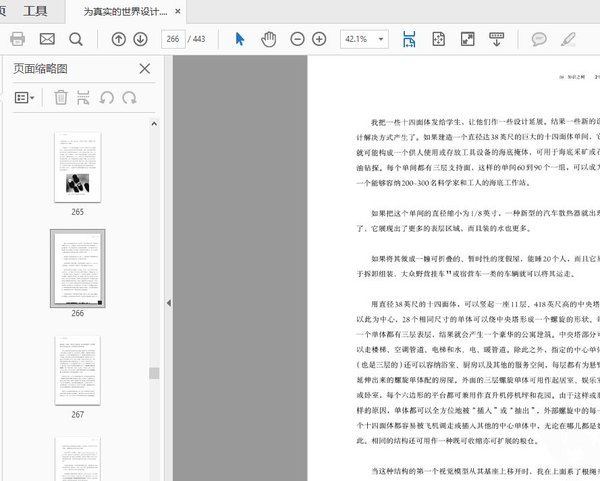This screenshot has height=481, width=600.
Task: Click the email envelope icon
Action: (47, 39)
